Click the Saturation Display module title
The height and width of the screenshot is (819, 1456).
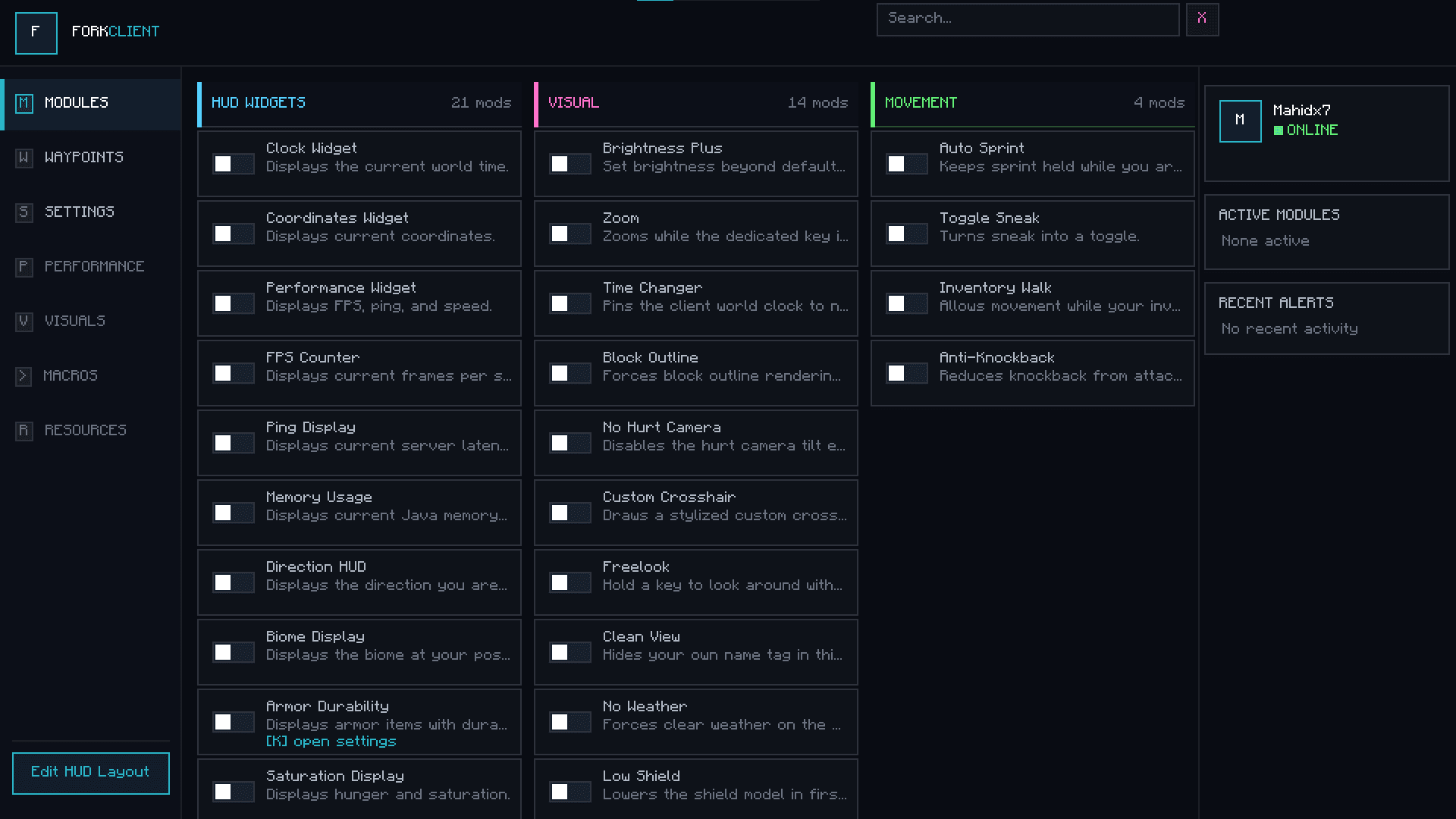[x=334, y=777]
